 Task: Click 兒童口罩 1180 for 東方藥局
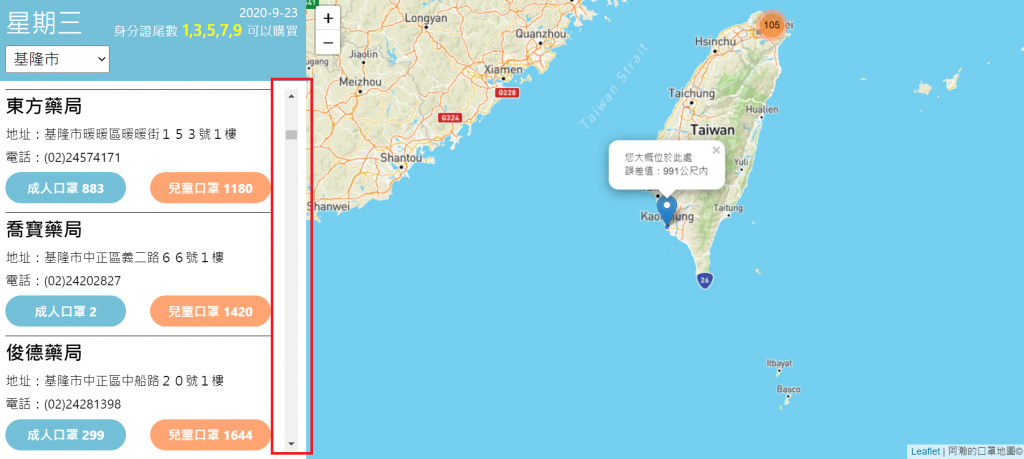point(210,188)
